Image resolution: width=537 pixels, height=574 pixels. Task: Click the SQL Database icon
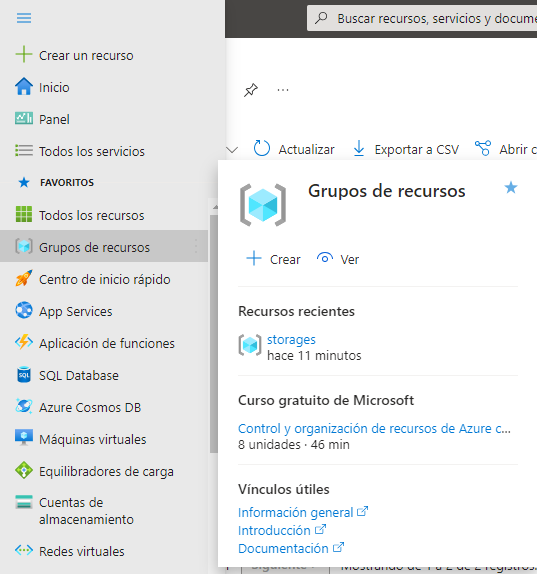[24, 374]
